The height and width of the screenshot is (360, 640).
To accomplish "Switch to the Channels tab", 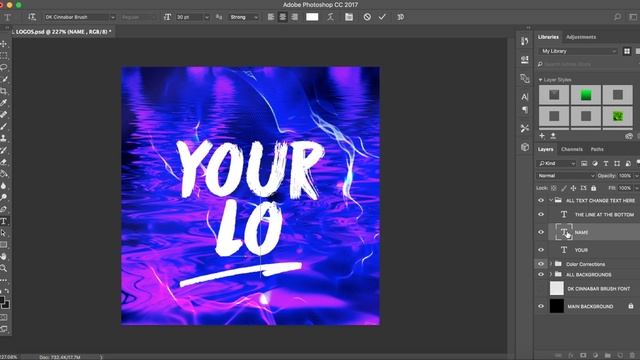I will point(572,149).
